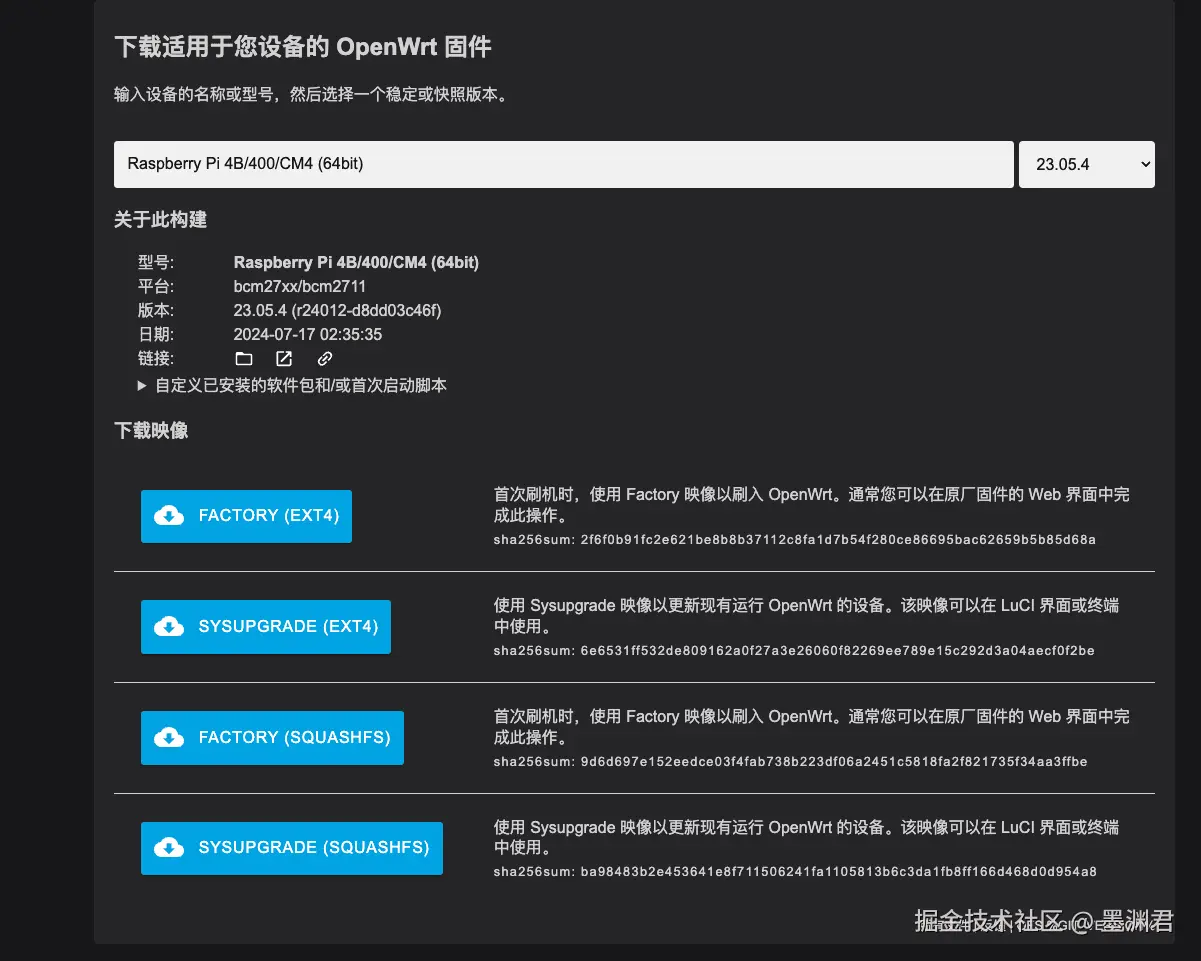Click the cloud download icon on SYSUPGRADE (SQUASHFS)

169,848
